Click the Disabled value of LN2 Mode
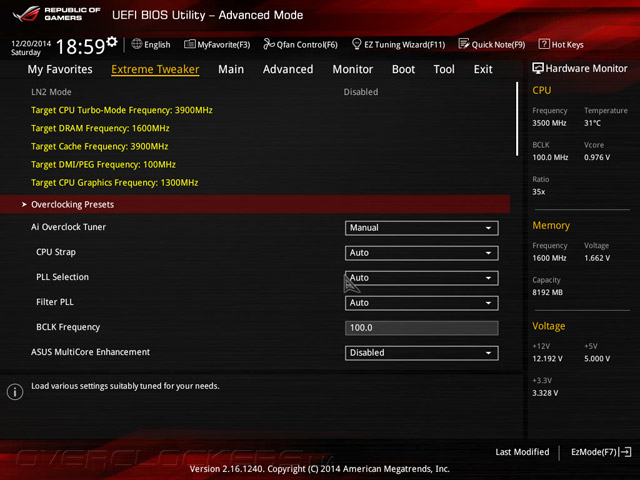640x480 pixels. coord(361,92)
